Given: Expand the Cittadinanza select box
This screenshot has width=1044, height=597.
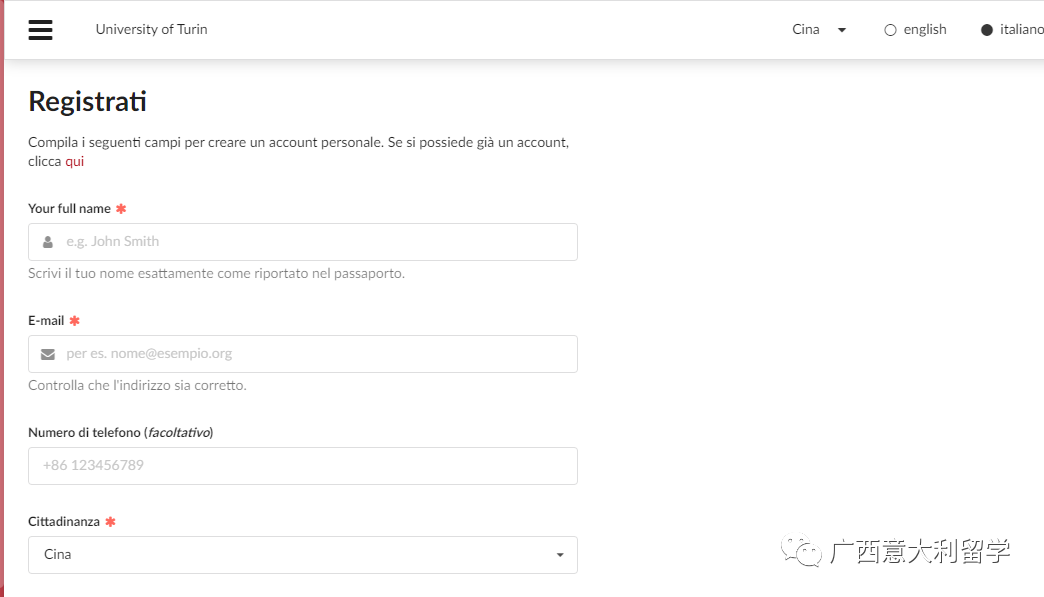Looking at the screenshot, I should tap(300, 555).
